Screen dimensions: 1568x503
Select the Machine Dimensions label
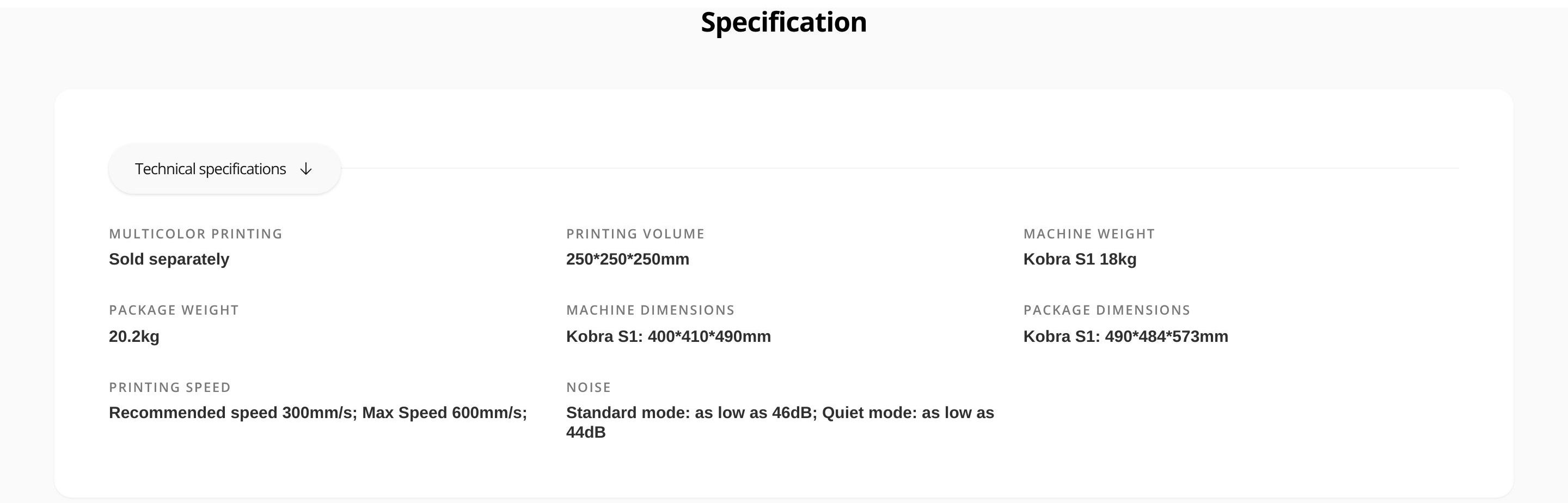[650, 310]
